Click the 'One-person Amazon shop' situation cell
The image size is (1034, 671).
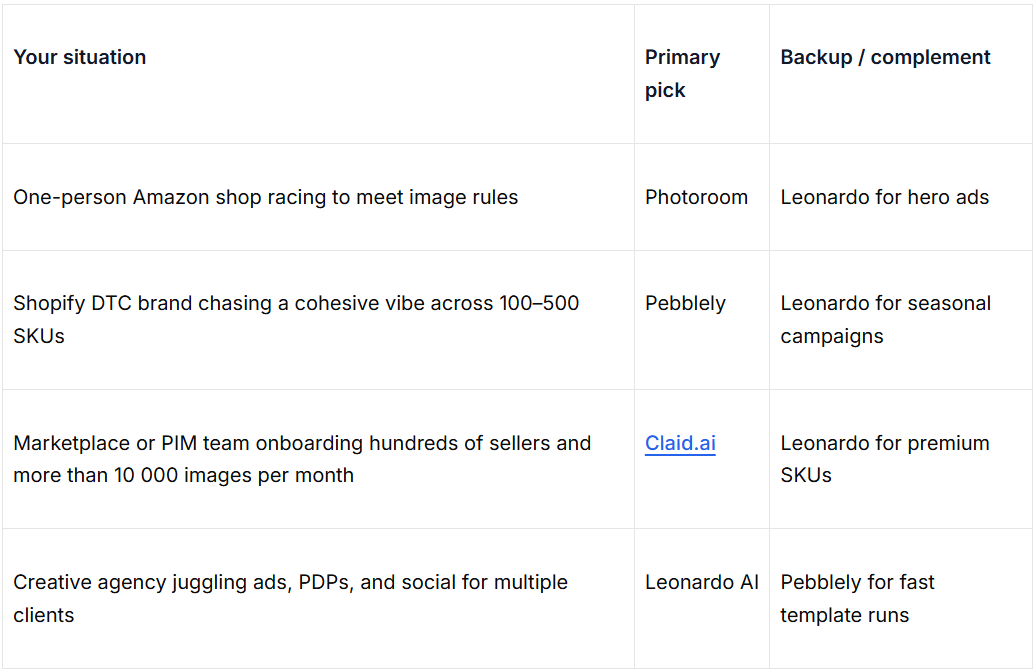pos(266,197)
